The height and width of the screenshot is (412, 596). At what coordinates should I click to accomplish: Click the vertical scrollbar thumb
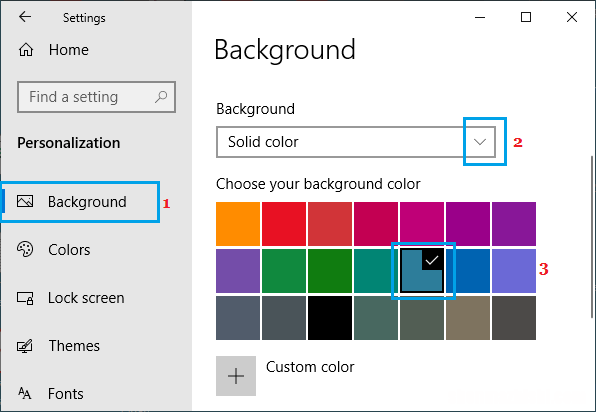(592, 236)
